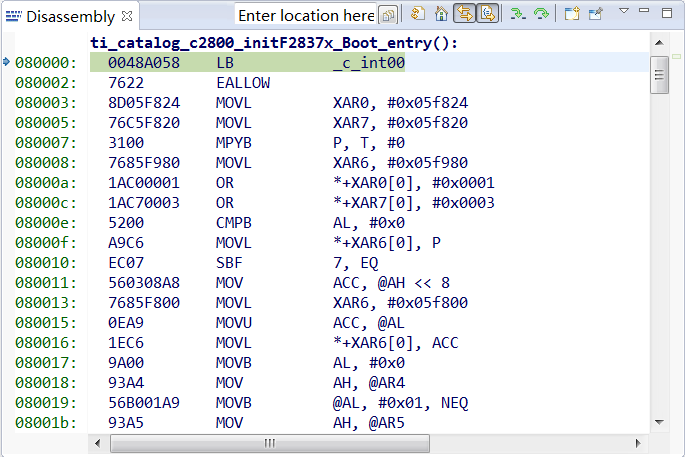Screen dimensions: 685x457
Task: Click the Assembly Step Into icon
Action: click(x=518, y=14)
